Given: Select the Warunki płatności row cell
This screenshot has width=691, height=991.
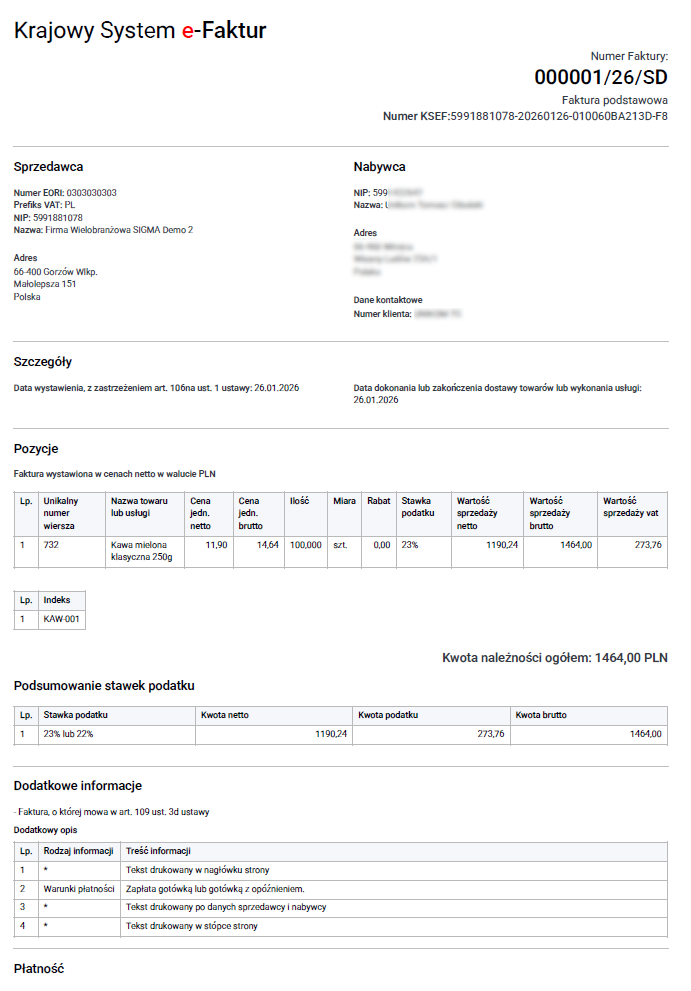Looking at the screenshot, I should 79,889.
